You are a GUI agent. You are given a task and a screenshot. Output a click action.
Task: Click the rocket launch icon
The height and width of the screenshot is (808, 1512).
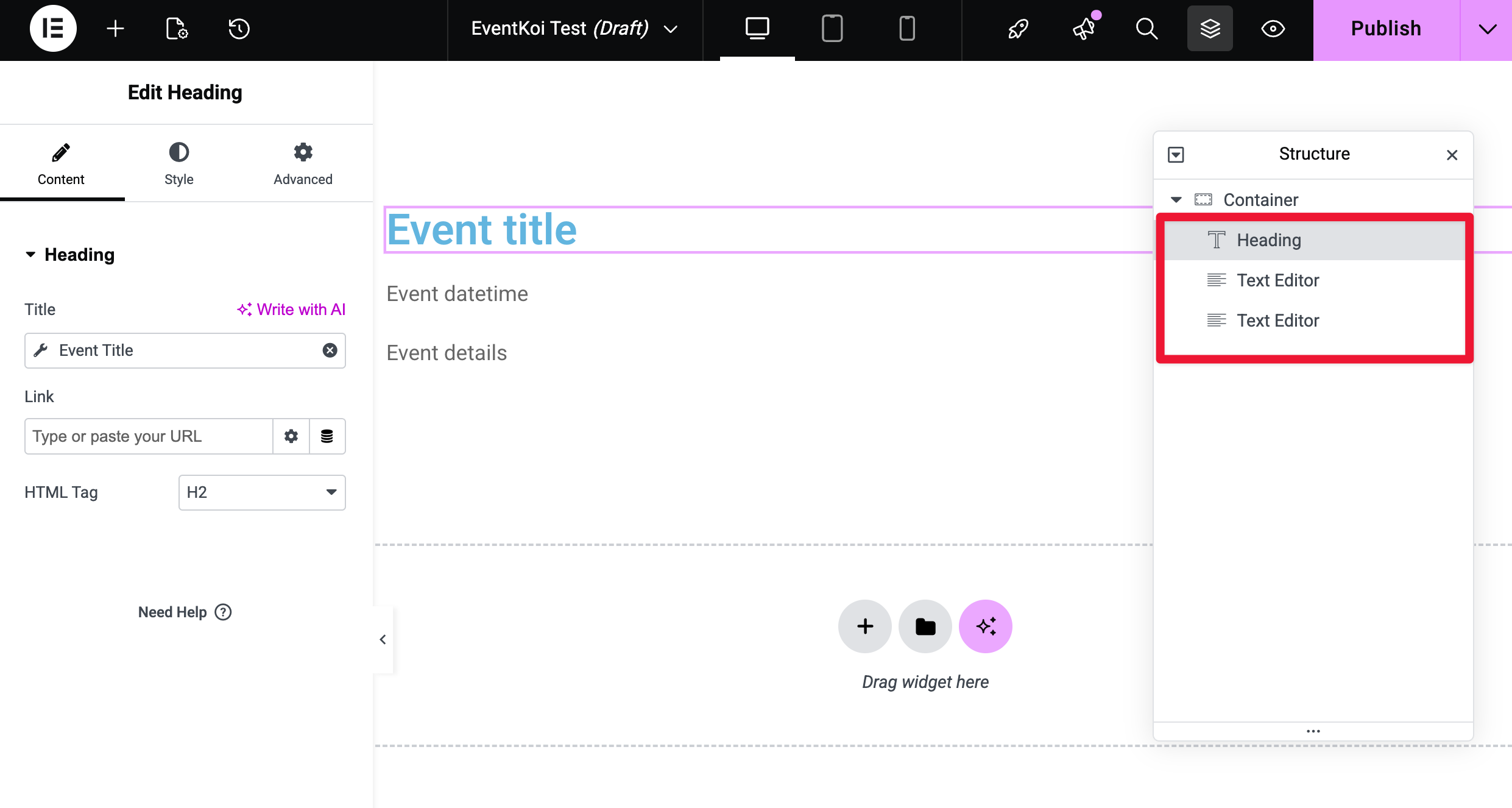(1018, 29)
